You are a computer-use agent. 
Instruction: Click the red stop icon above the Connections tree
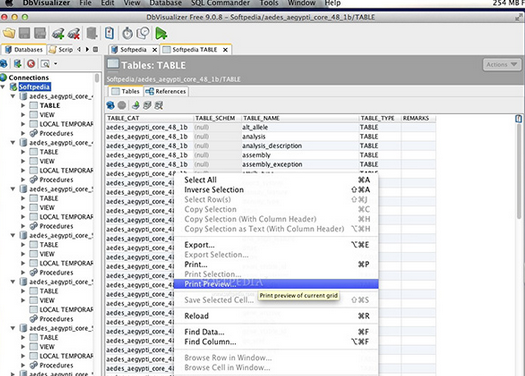(31, 63)
